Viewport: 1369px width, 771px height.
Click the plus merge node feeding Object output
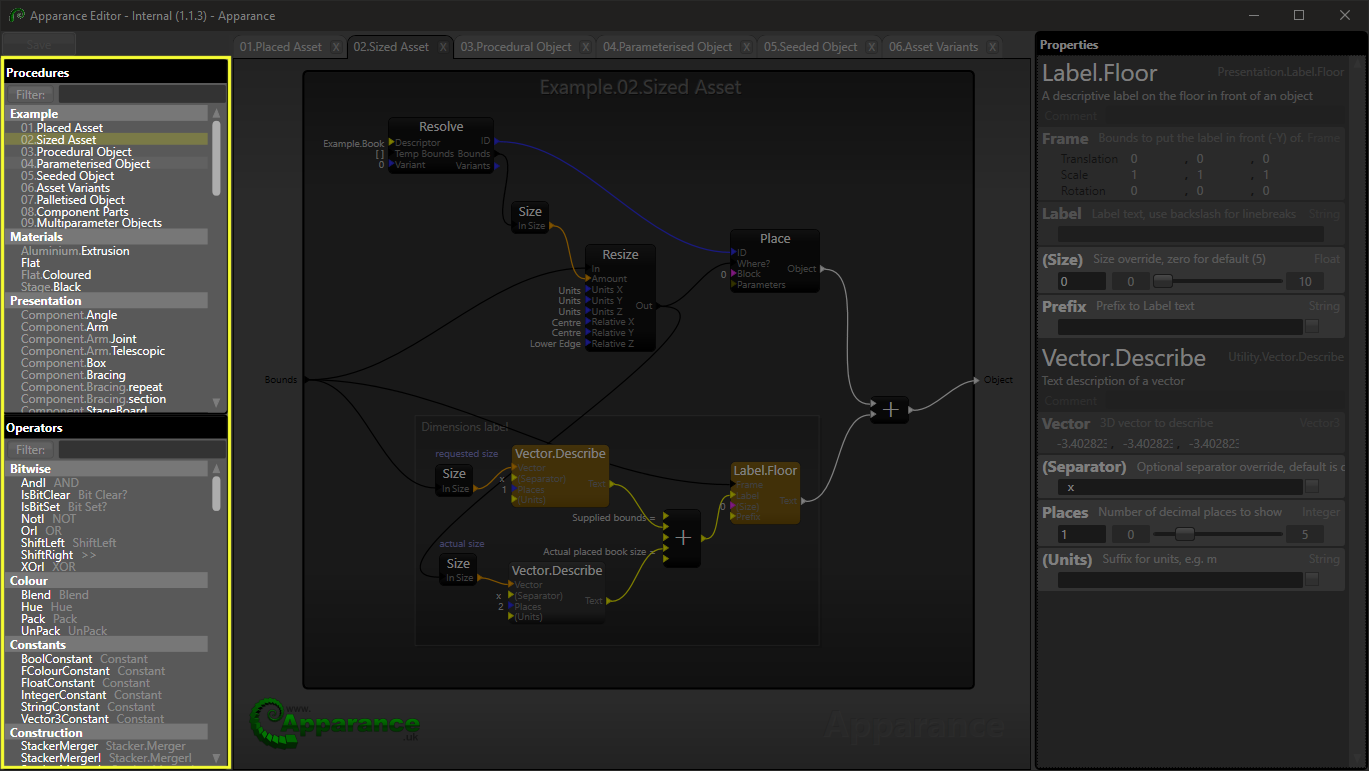[x=890, y=410]
